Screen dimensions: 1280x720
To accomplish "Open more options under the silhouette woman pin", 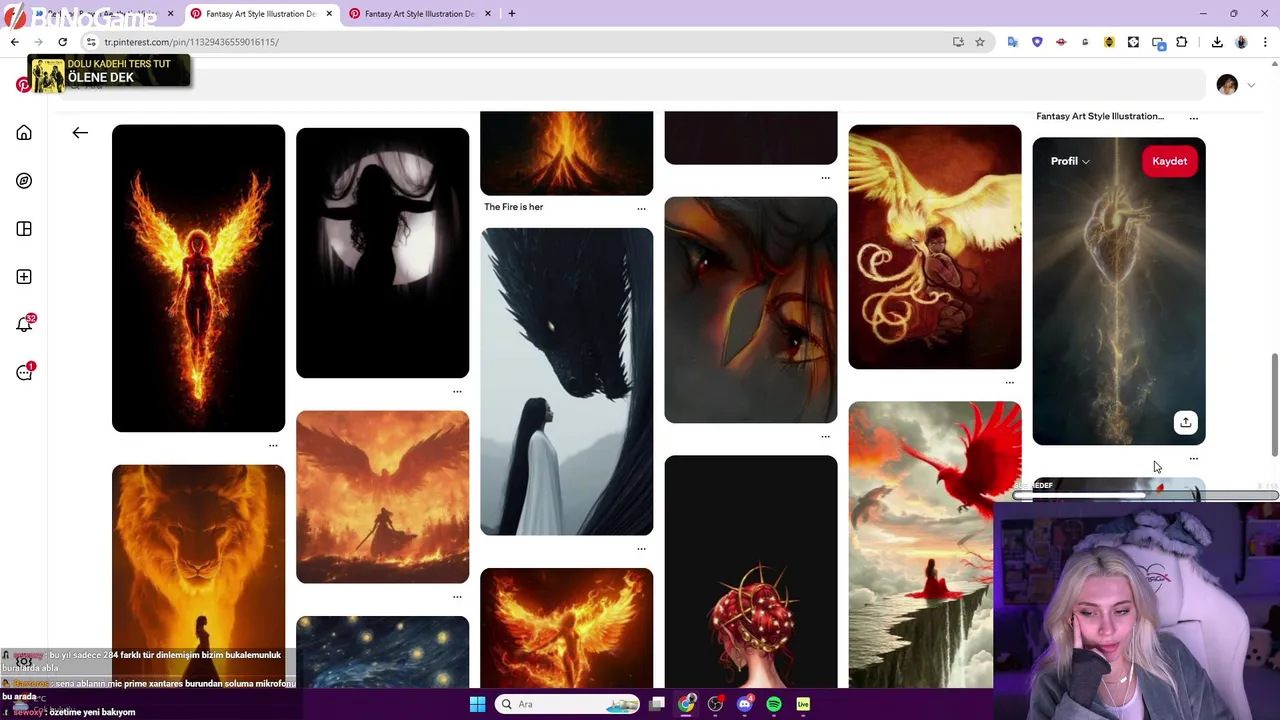I will coord(457,392).
